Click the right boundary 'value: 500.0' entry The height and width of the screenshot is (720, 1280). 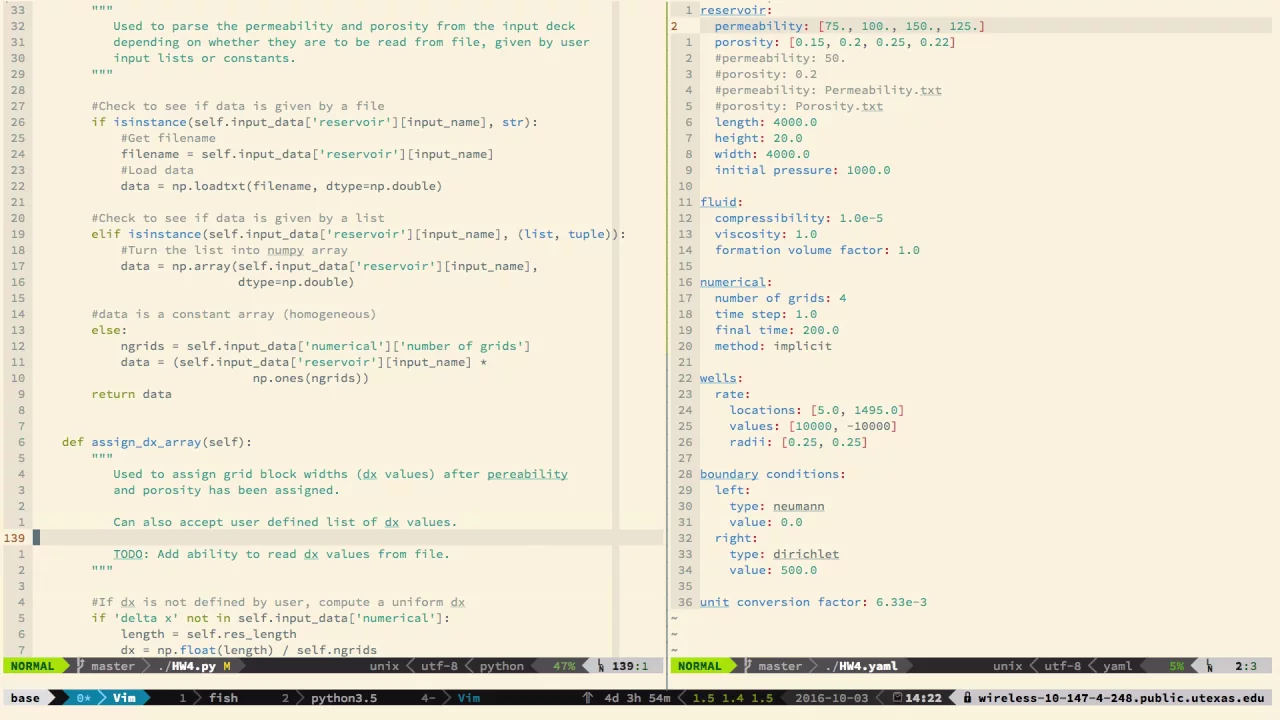click(773, 570)
